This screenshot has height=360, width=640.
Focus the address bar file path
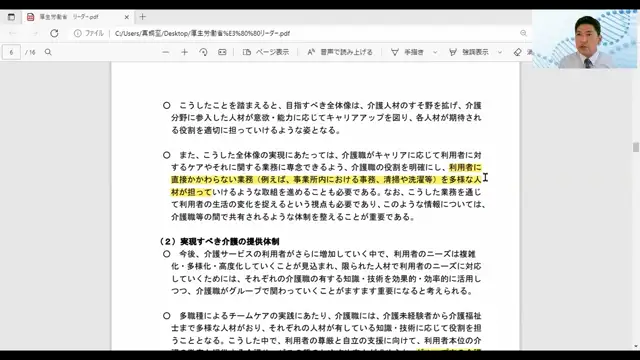pyautogui.click(x=202, y=33)
